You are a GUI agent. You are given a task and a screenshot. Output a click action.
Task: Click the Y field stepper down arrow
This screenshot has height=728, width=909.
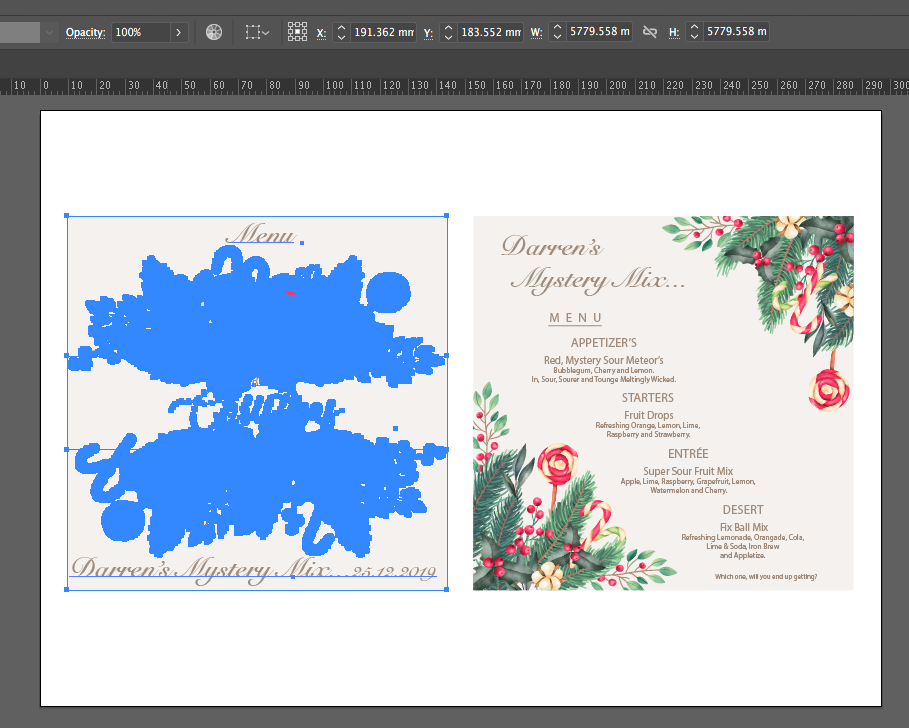click(449, 37)
